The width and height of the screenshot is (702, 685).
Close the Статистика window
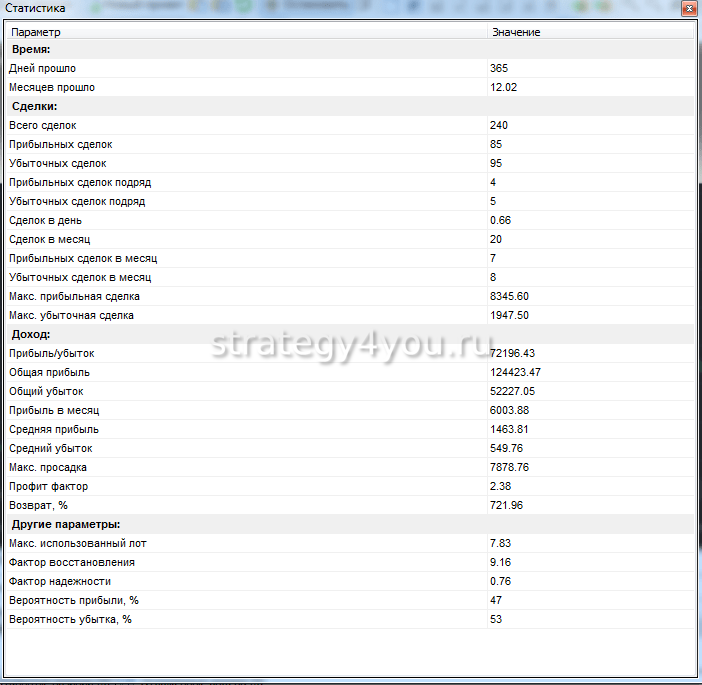point(687,8)
